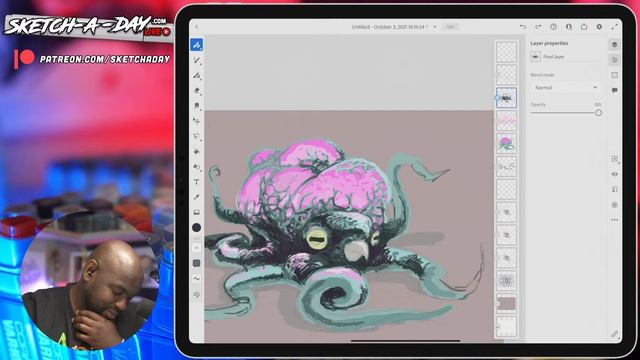Click the Opacity slider handle
This screenshot has width=640, height=360.
pyautogui.click(x=598, y=113)
